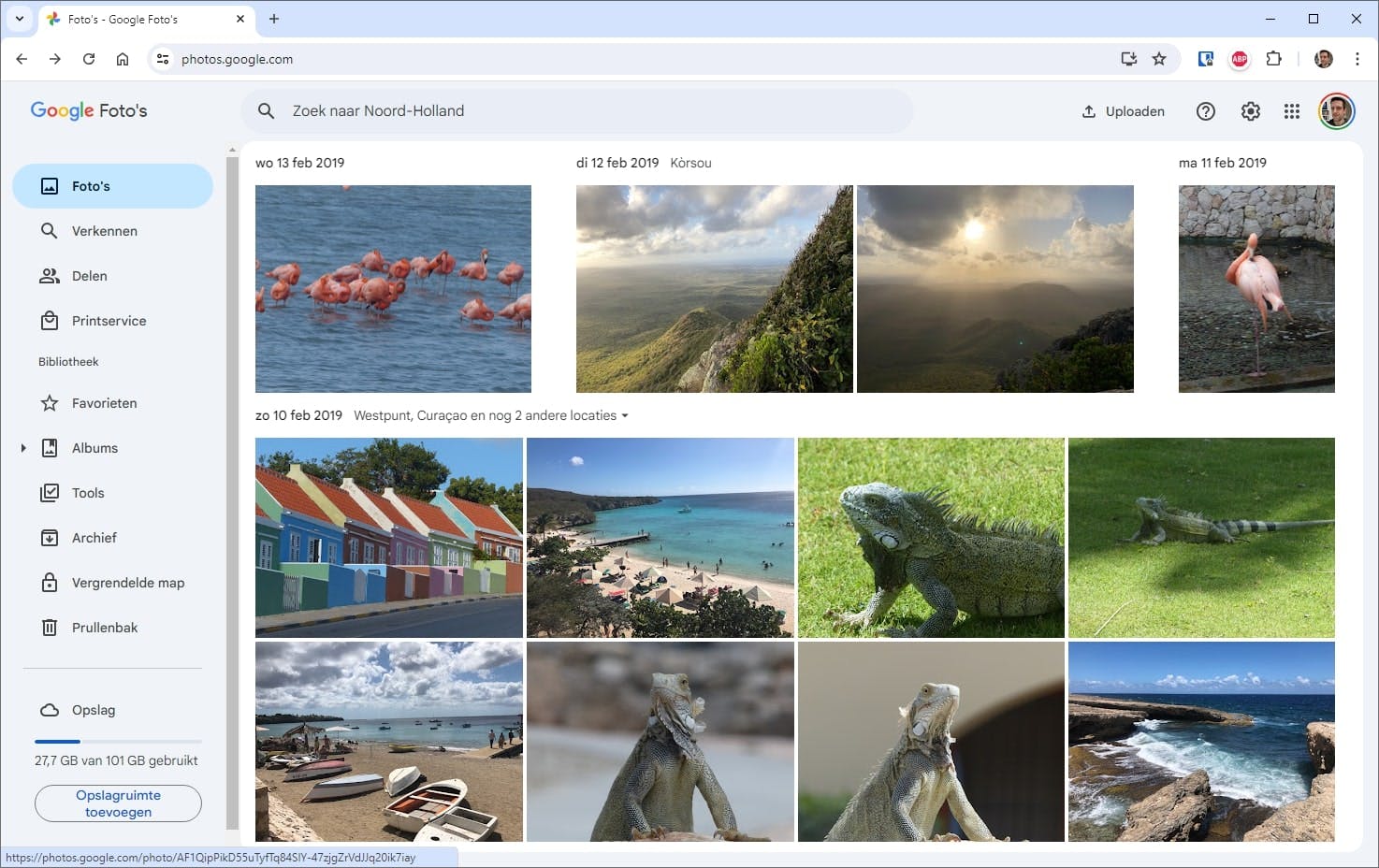This screenshot has width=1379, height=868.
Task: Open the rocky coast waves photo
Action: pos(1201,742)
